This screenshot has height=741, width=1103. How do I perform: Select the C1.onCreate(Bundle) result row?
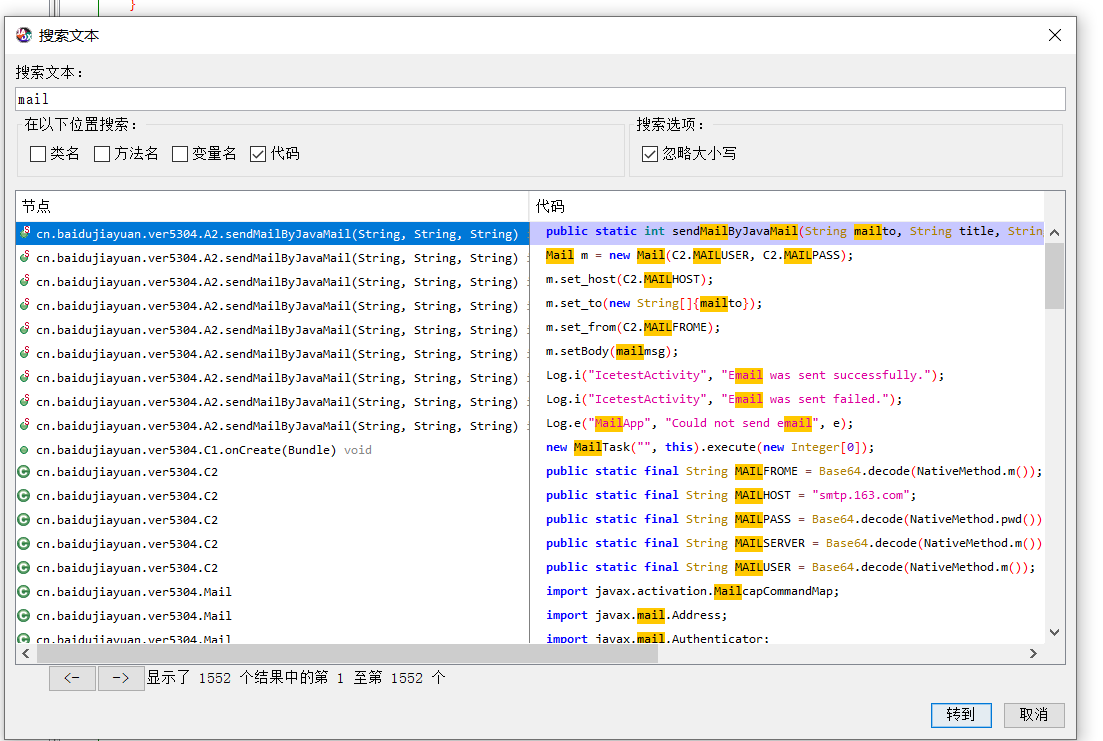(x=272, y=450)
